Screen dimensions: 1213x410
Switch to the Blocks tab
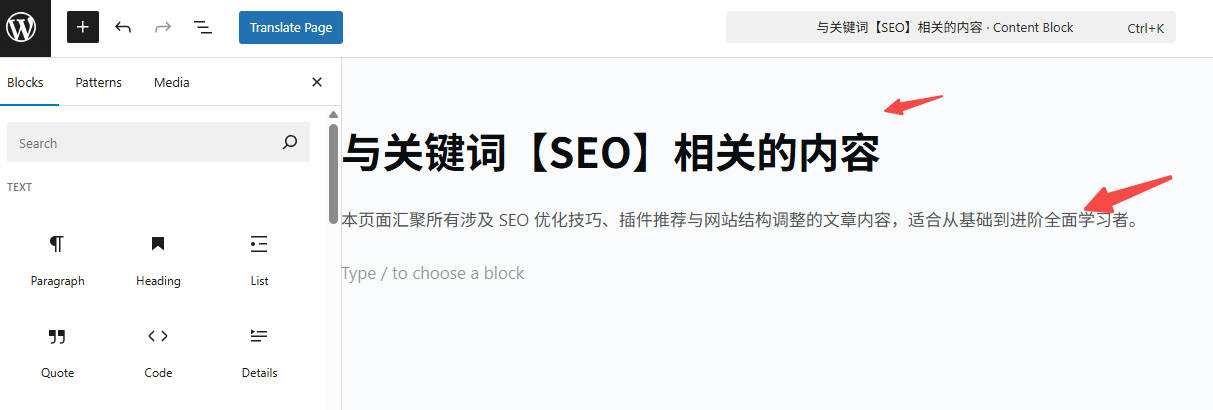25,83
